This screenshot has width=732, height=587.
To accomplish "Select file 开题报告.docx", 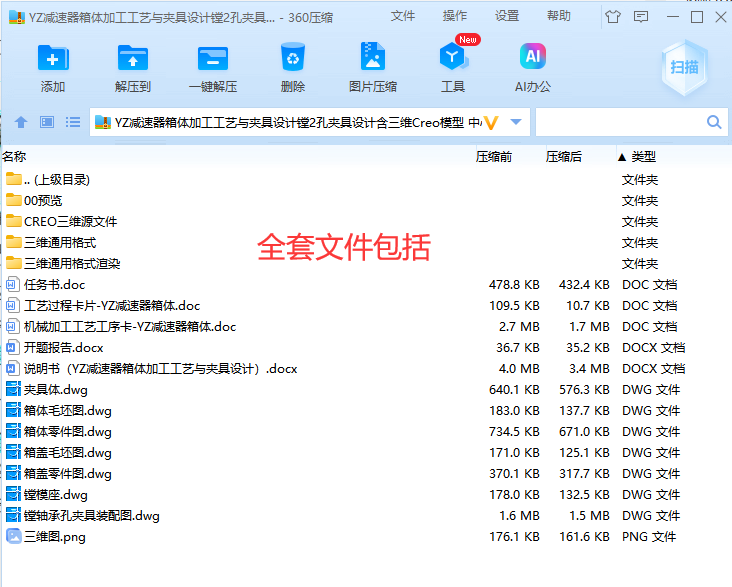I will click(55, 348).
